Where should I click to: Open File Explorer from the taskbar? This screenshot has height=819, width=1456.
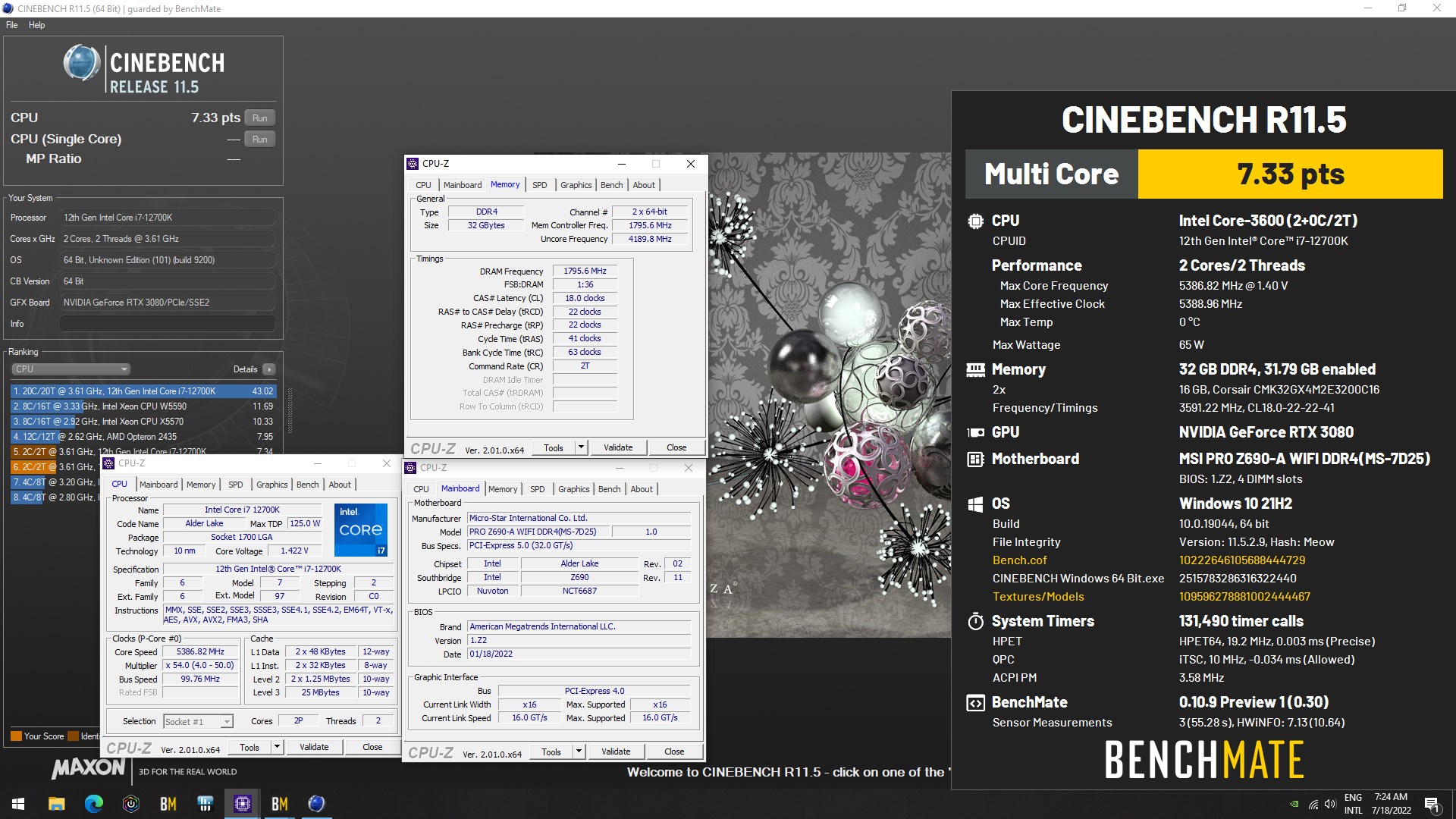pos(56,804)
